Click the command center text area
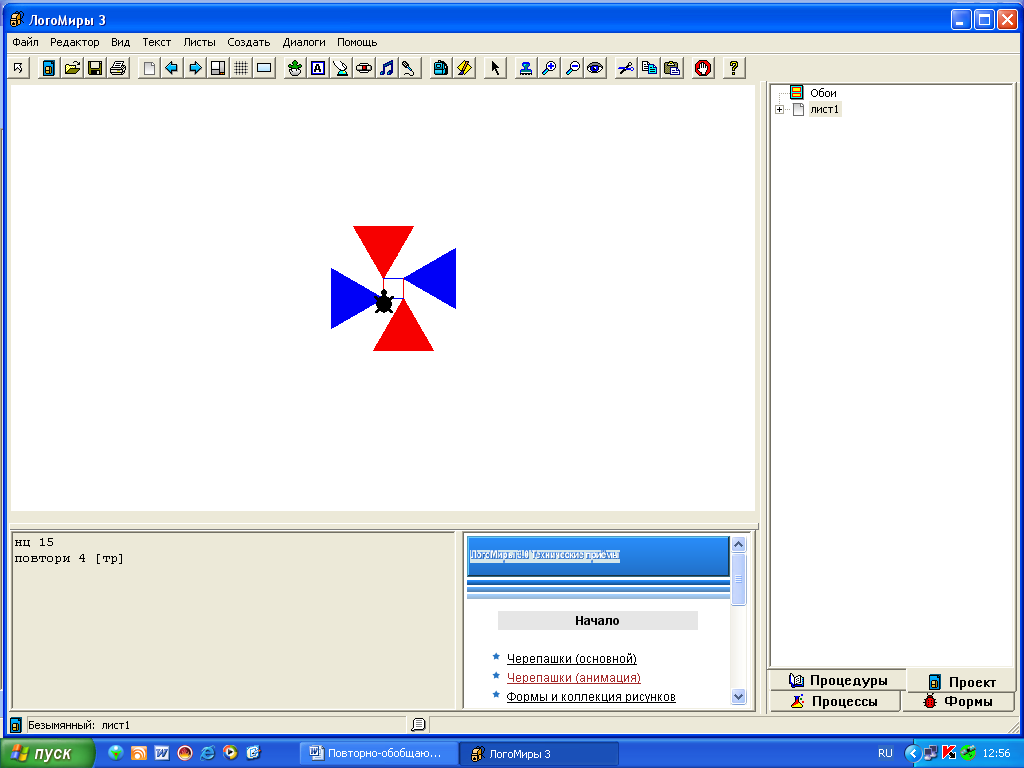The width and height of the screenshot is (1024, 768). [x=233, y=620]
